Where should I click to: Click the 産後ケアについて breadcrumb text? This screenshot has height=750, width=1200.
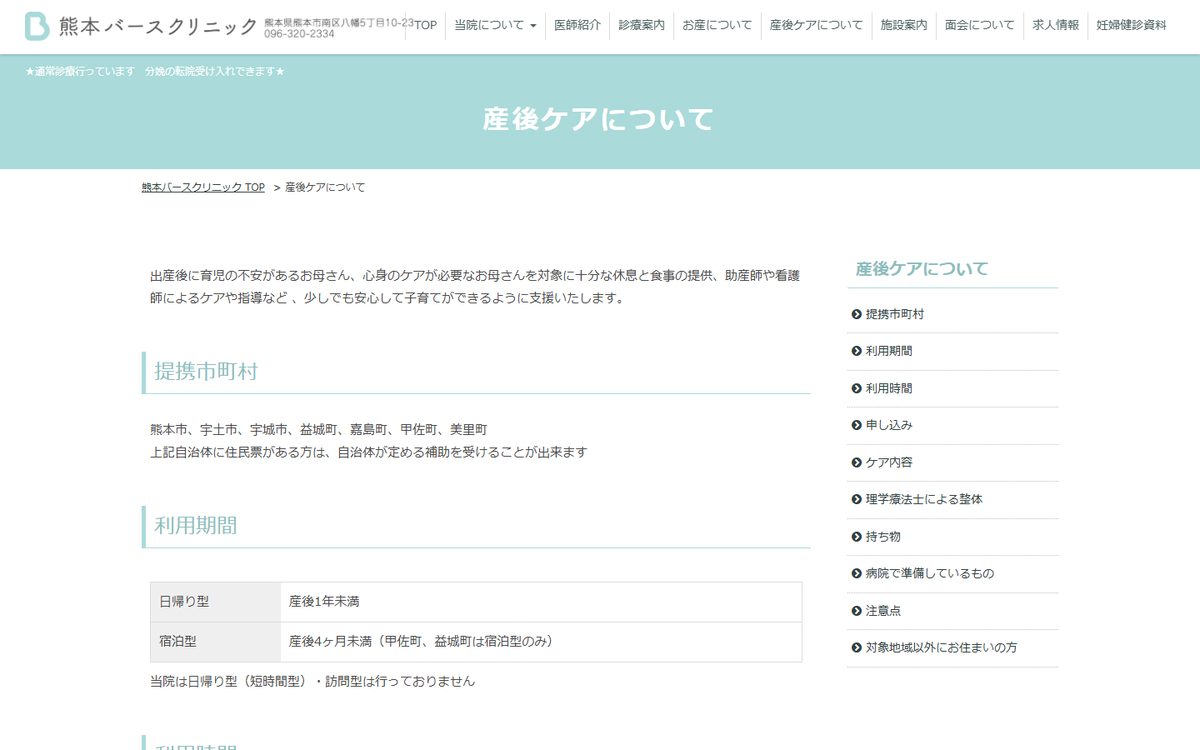(x=325, y=187)
